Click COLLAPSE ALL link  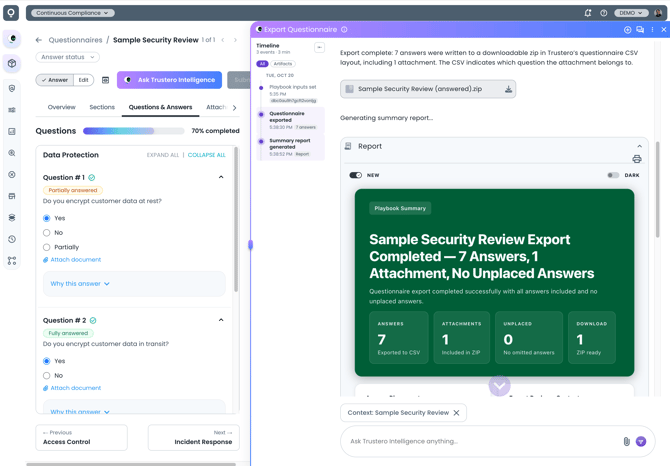pos(206,155)
